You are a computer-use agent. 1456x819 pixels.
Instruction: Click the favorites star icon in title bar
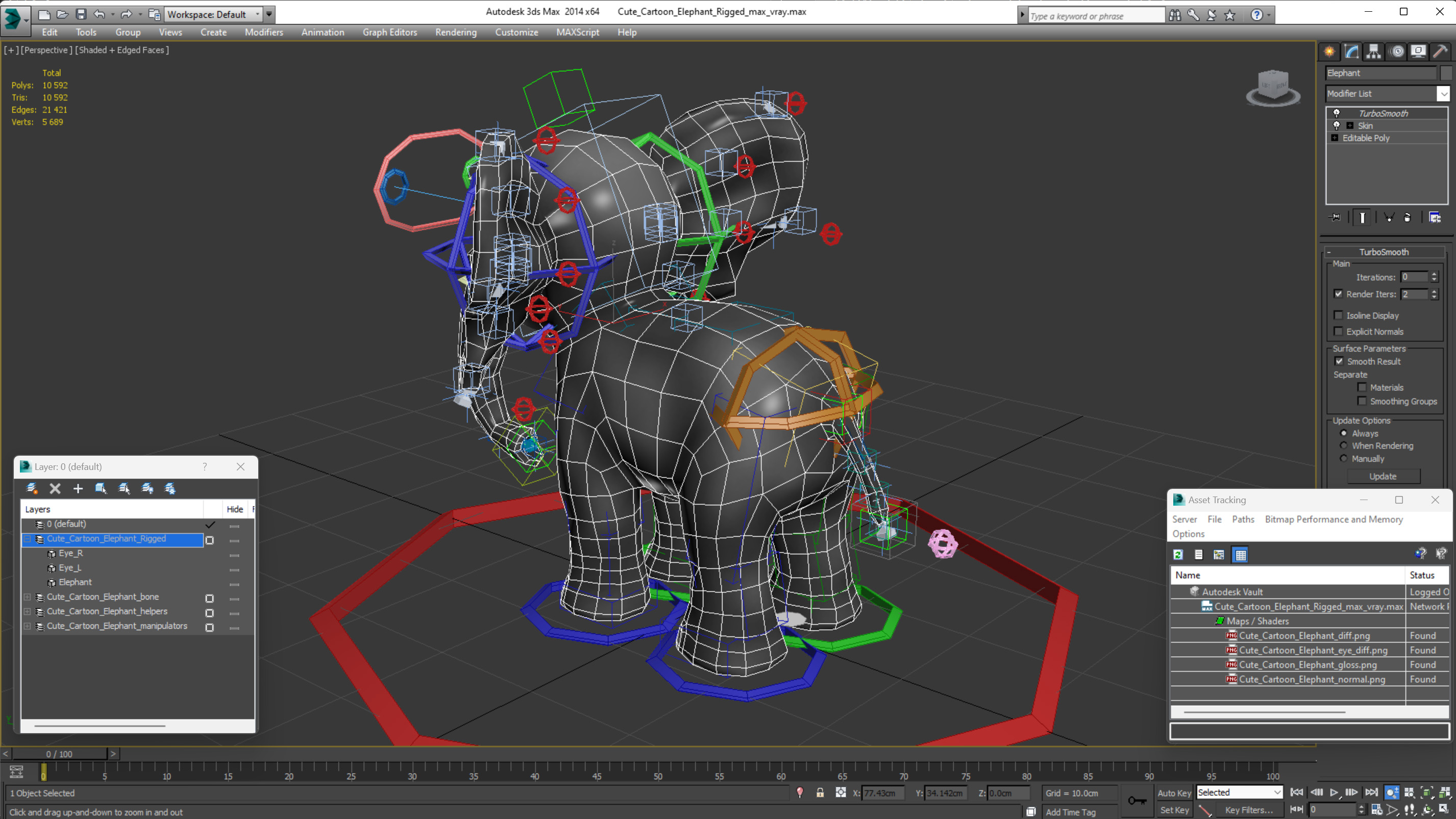1230,15
